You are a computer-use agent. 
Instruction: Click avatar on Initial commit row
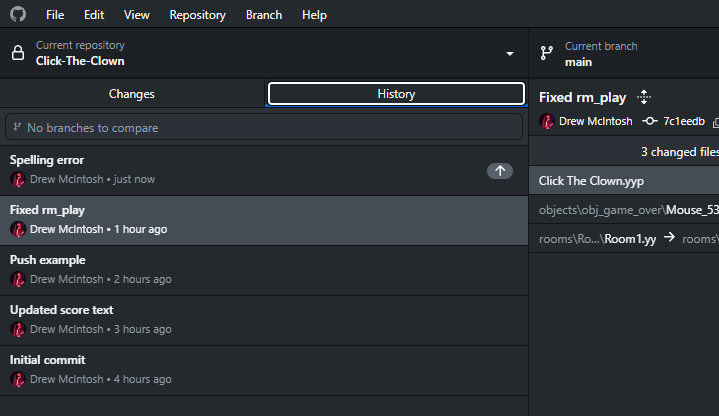tap(18, 379)
